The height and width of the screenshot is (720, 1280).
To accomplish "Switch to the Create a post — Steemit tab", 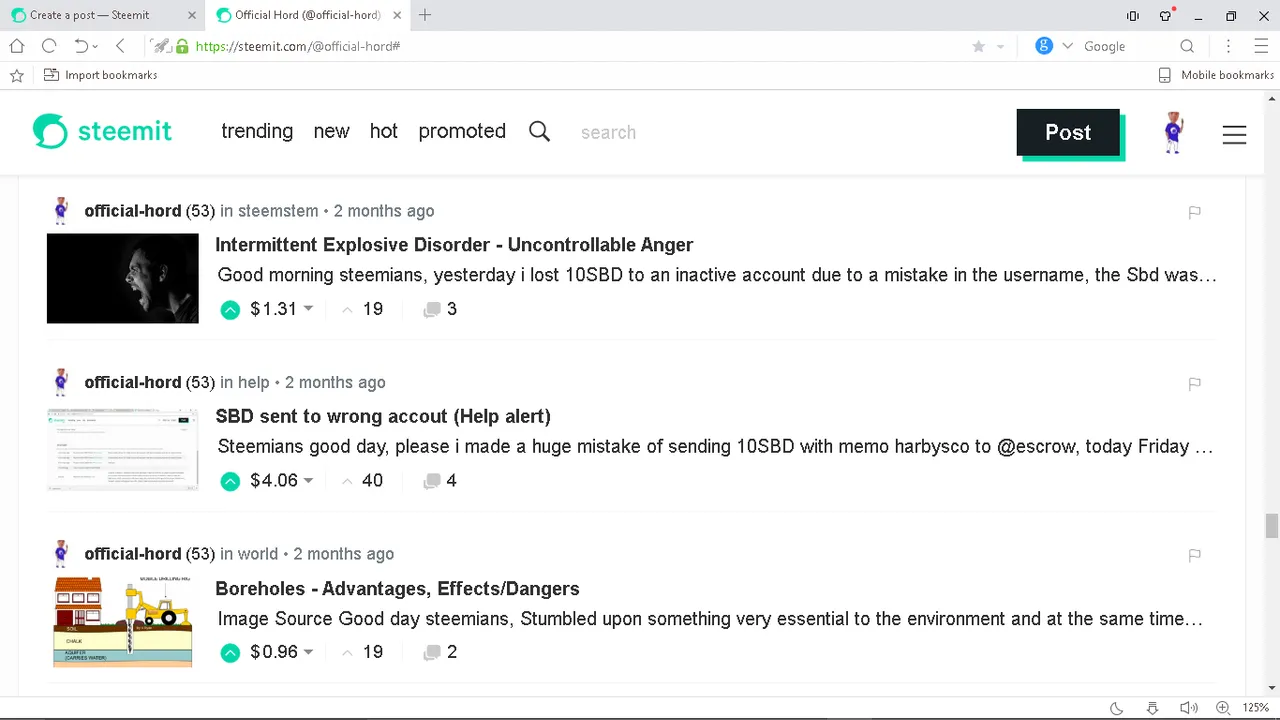I will (103, 15).
